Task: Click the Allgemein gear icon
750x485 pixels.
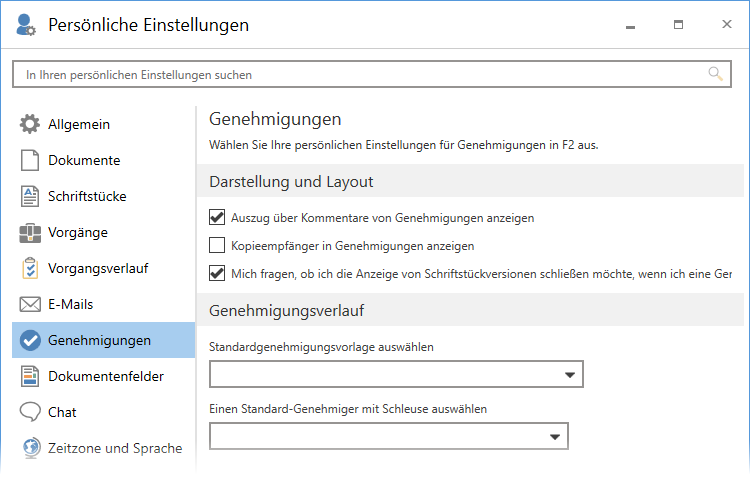Action: click(x=30, y=124)
